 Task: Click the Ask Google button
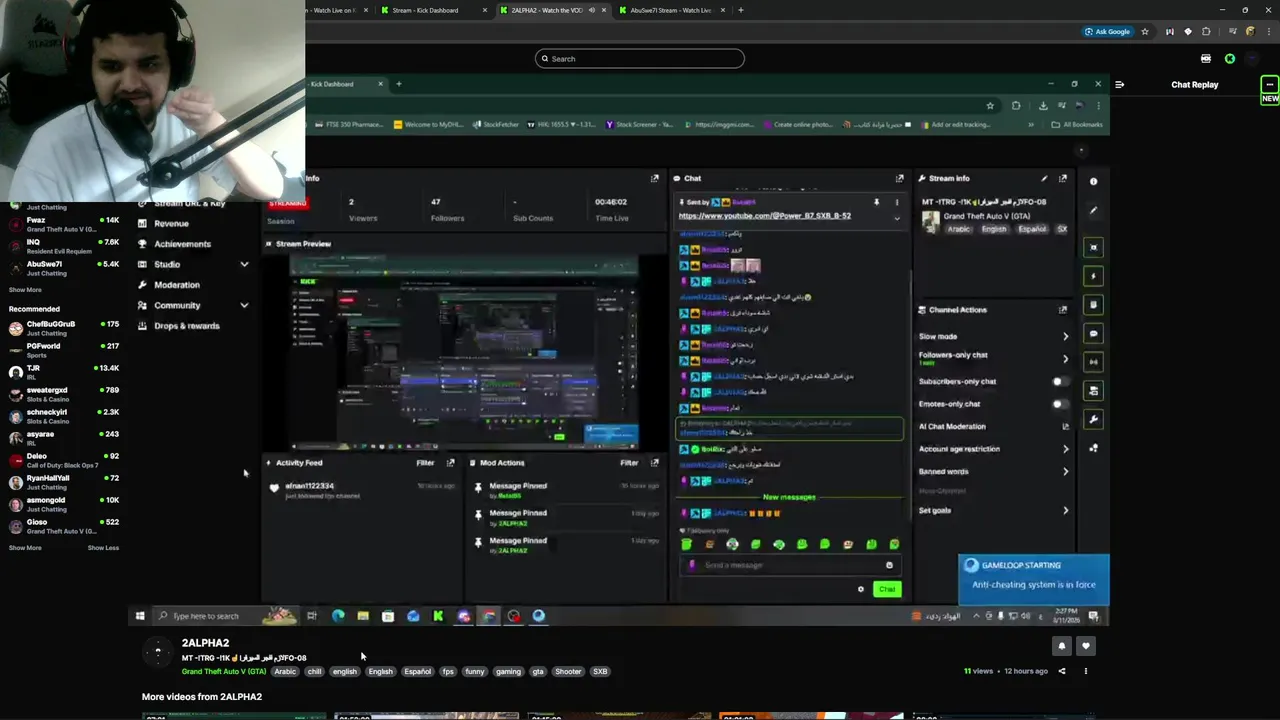1107,32
